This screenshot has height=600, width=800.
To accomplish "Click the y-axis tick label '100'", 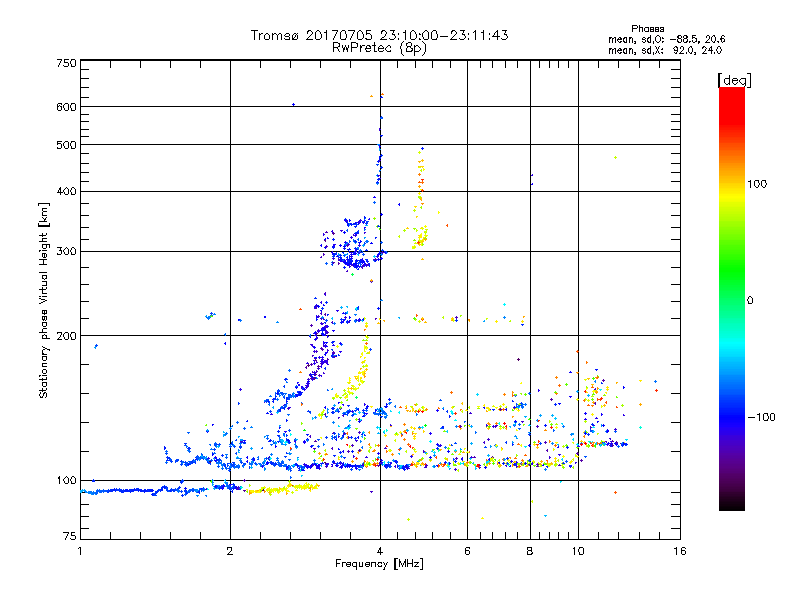I will coord(66,480).
